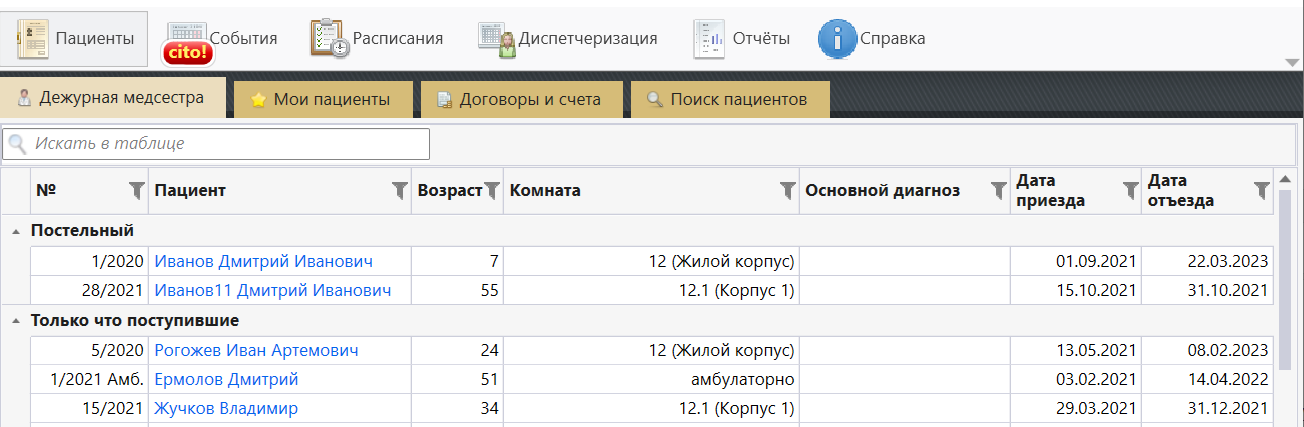This screenshot has width=1304, height=427.
Task: Open patient Рогожев Иван Артемович
Action: [x=256, y=351]
